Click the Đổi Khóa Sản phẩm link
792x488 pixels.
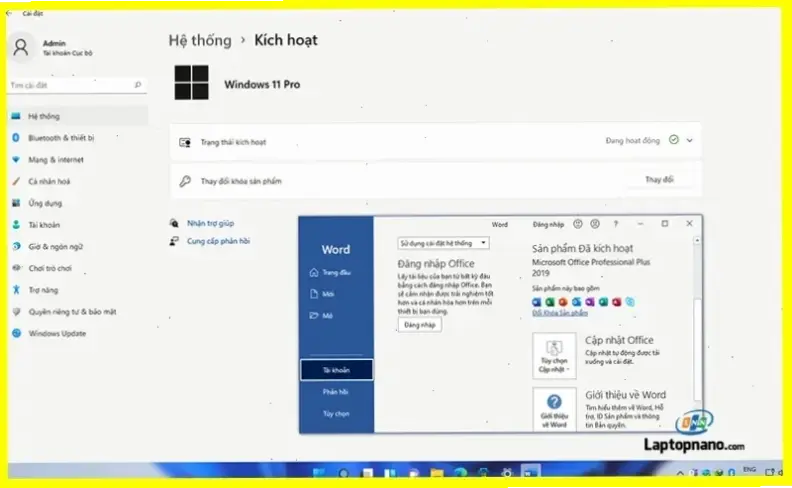click(x=559, y=313)
